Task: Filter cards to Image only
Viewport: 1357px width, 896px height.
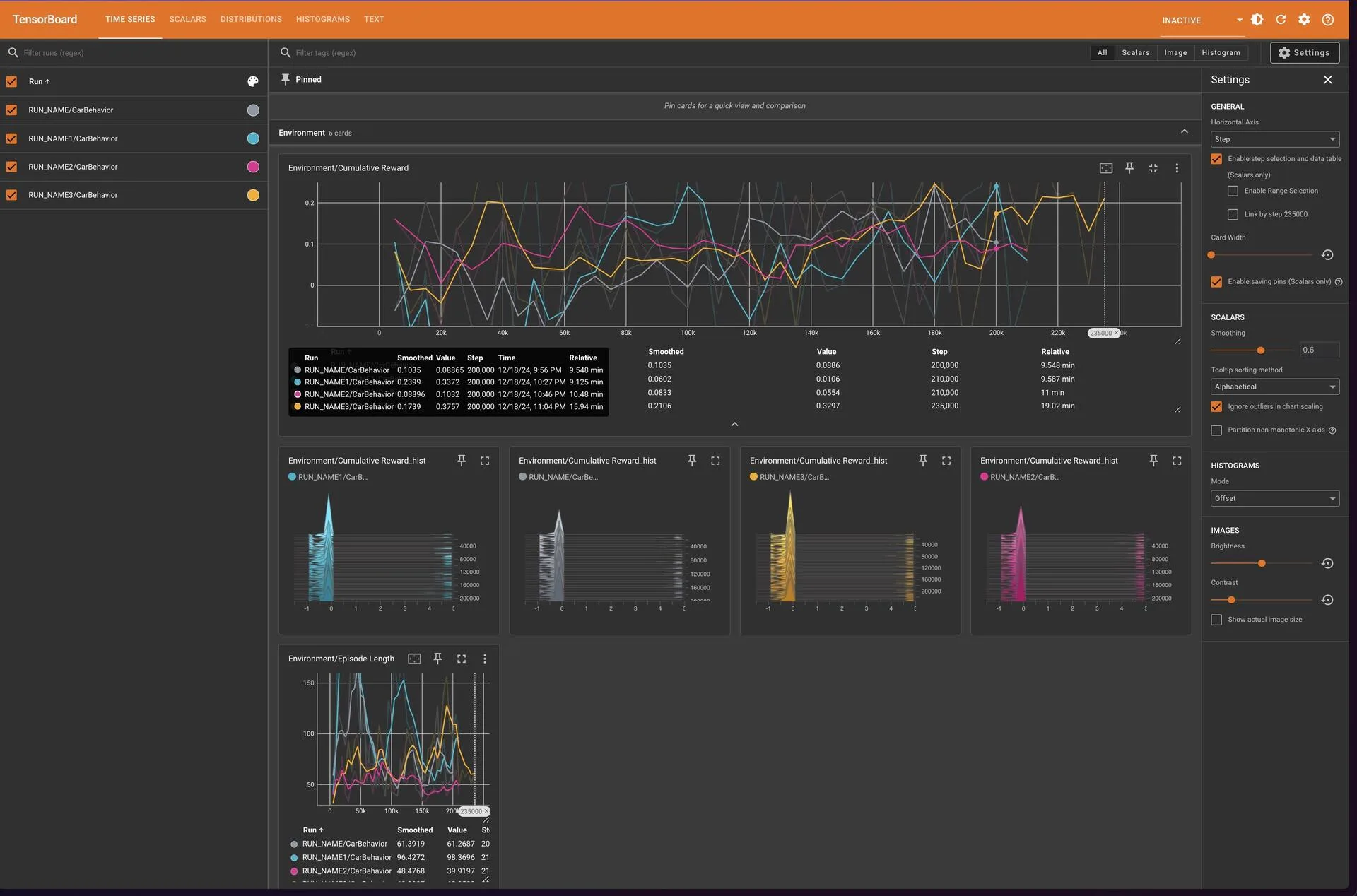Action: click(x=1175, y=53)
